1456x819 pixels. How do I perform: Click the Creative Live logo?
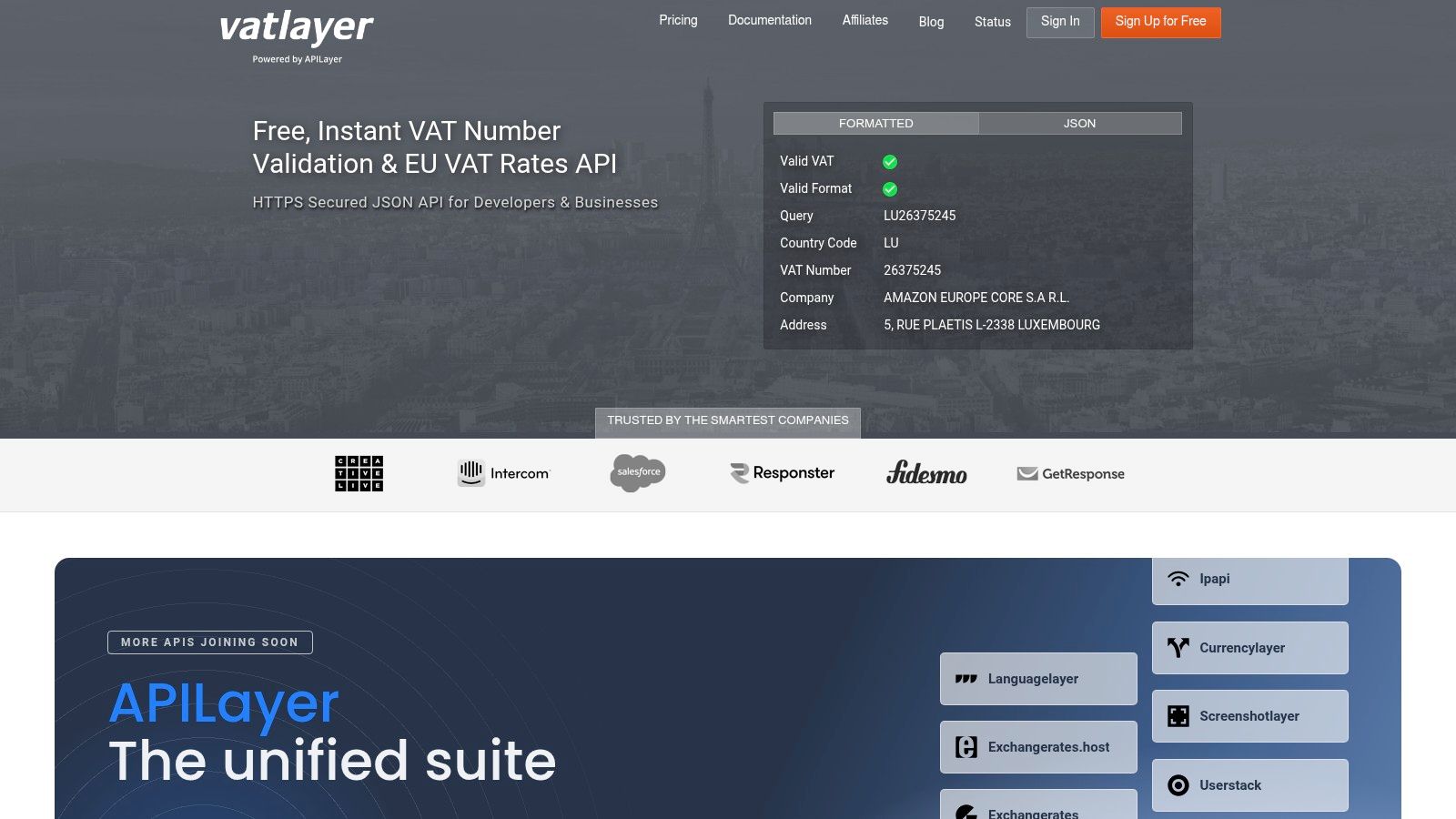pyautogui.click(x=359, y=473)
